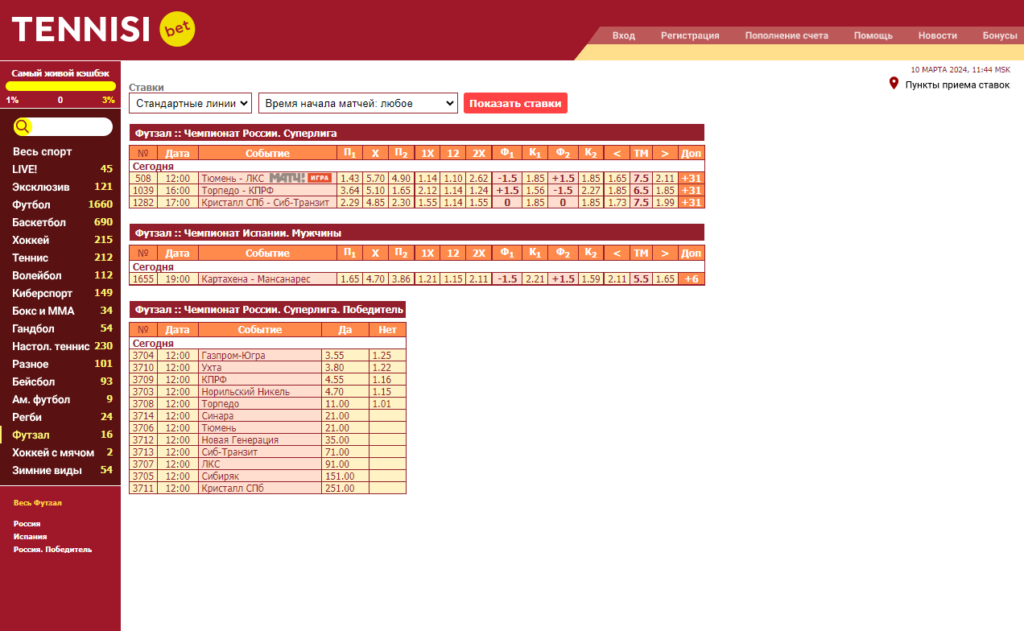The width and height of the screenshot is (1024, 631).
Task: Click Весь Футзал sublink
Action: pos(37,503)
